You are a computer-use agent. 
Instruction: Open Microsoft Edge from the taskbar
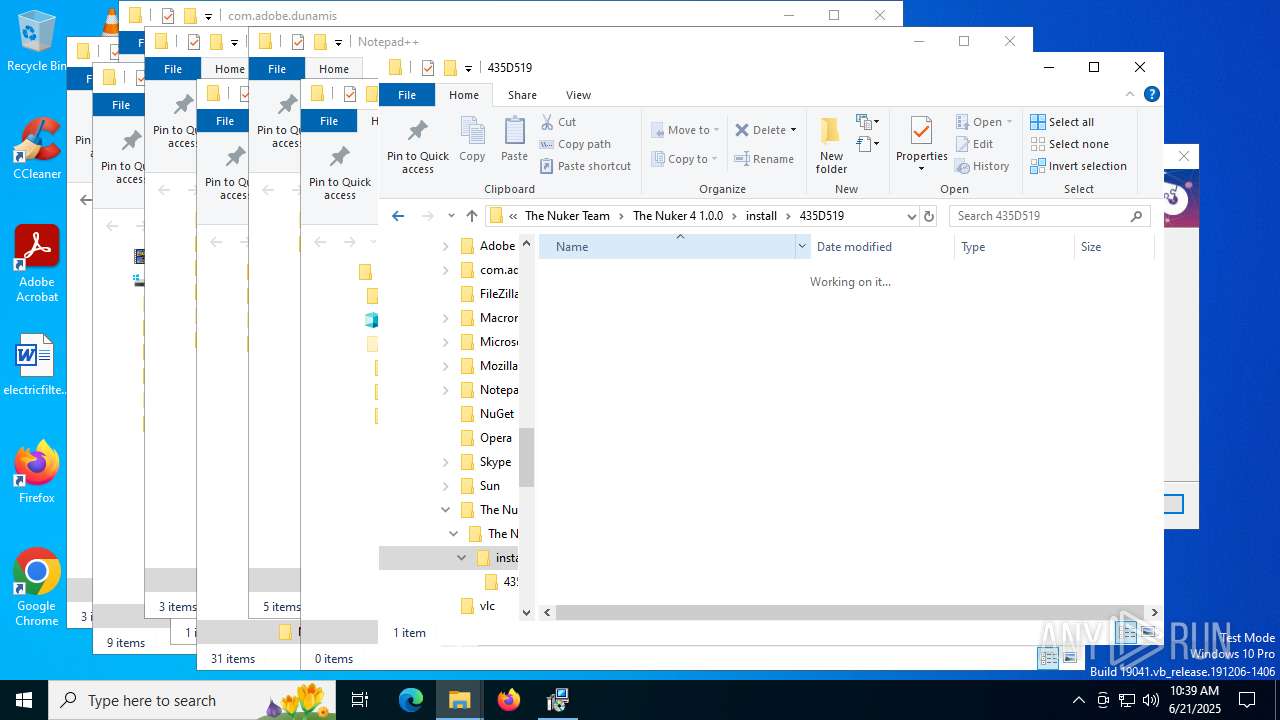pos(411,700)
